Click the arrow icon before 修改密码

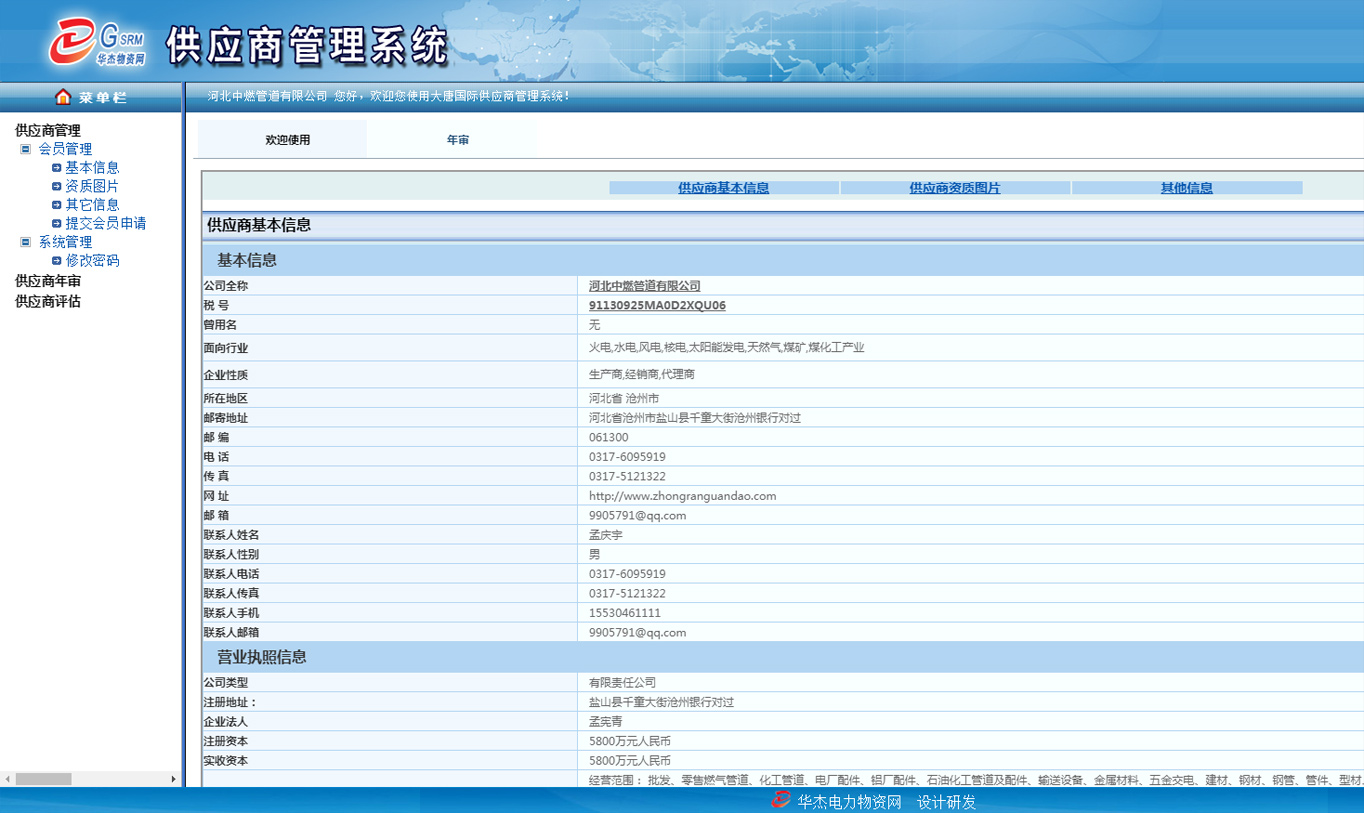tap(57, 260)
